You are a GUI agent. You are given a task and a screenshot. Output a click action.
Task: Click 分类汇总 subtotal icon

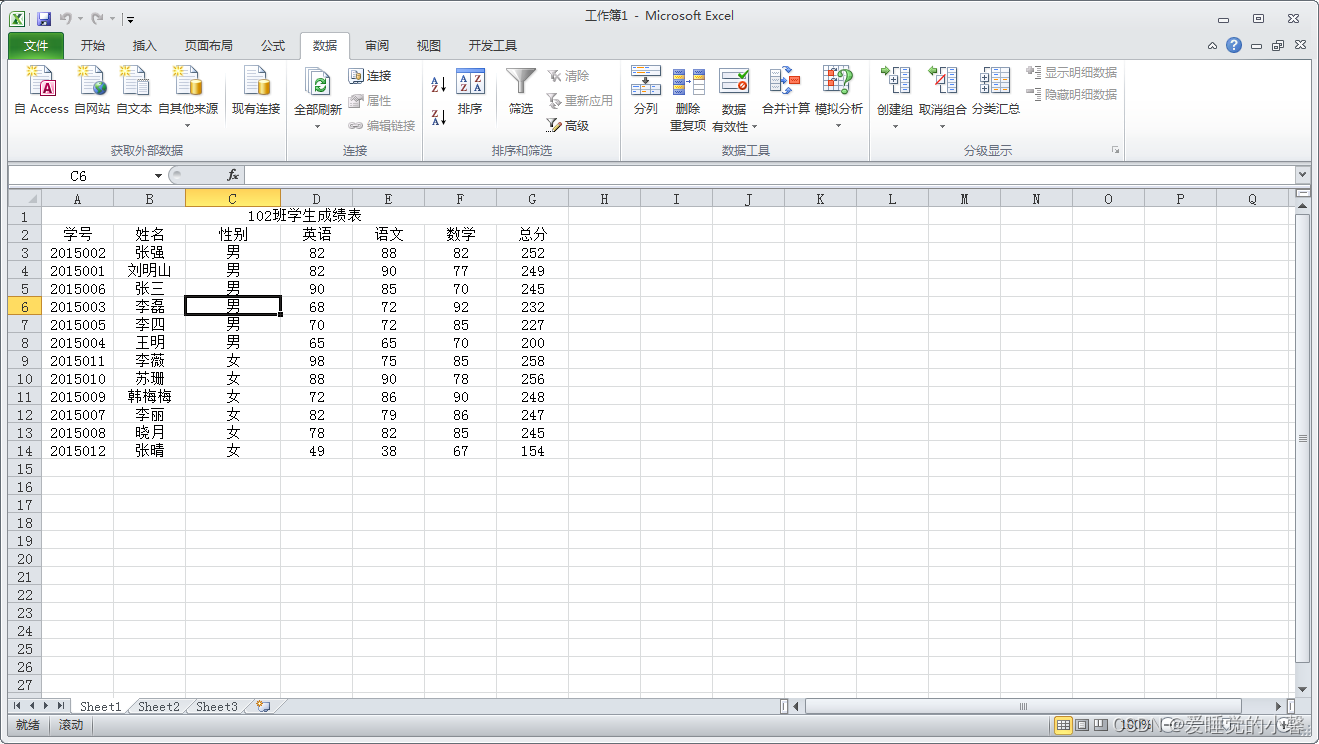tap(996, 91)
